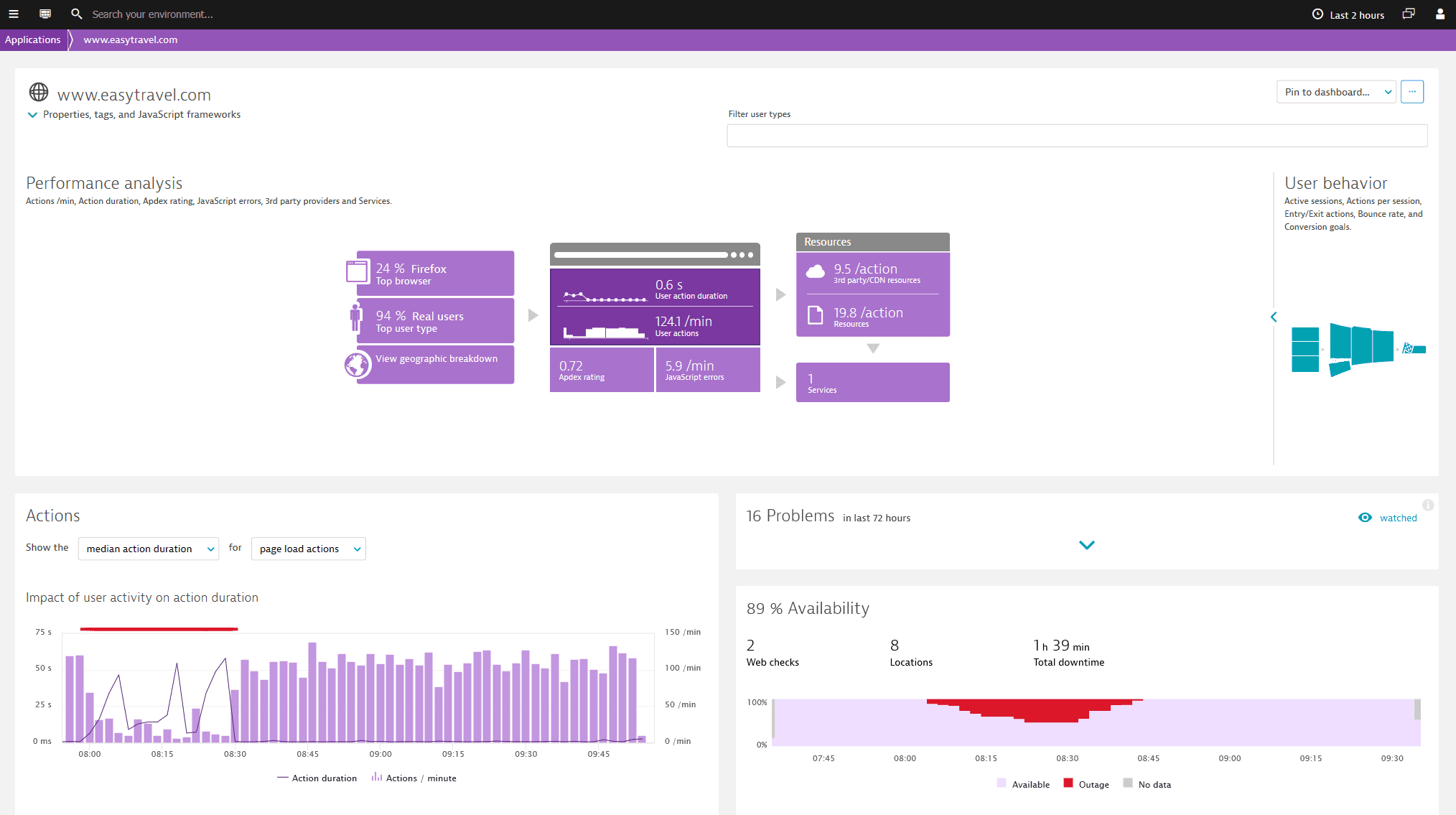Toggle Action duration legend entry
This screenshot has height=815, width=1456.
pos(317,778)
